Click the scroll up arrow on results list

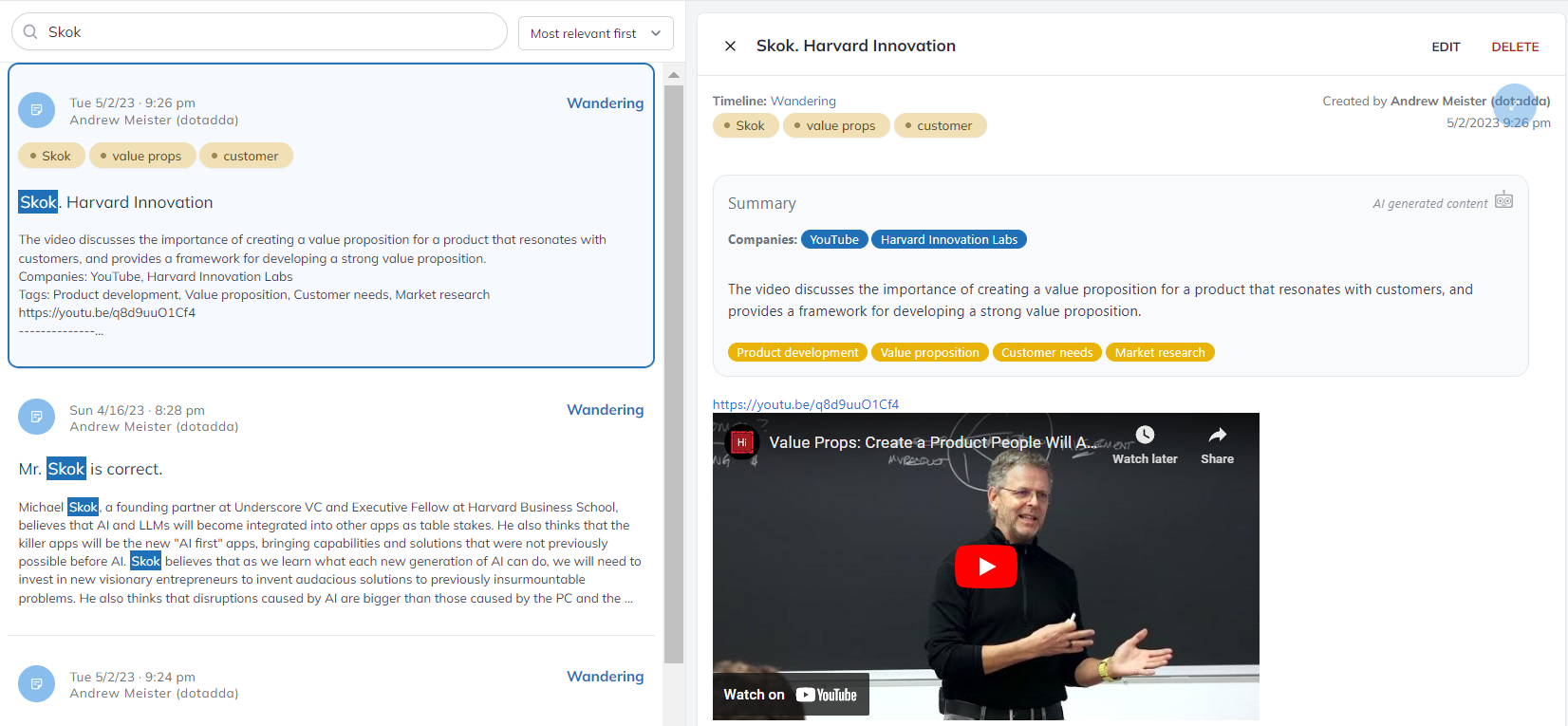point(674,75)
